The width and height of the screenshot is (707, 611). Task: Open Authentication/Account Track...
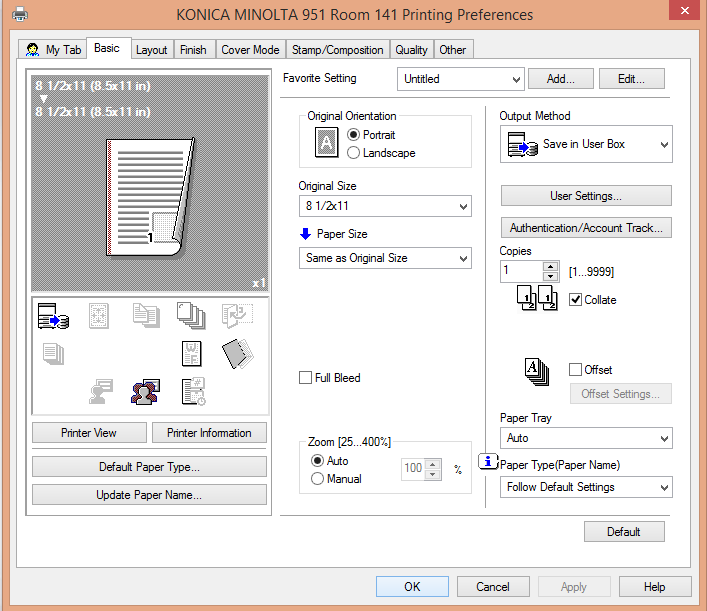pyautogui.click(x=586, y=228)
